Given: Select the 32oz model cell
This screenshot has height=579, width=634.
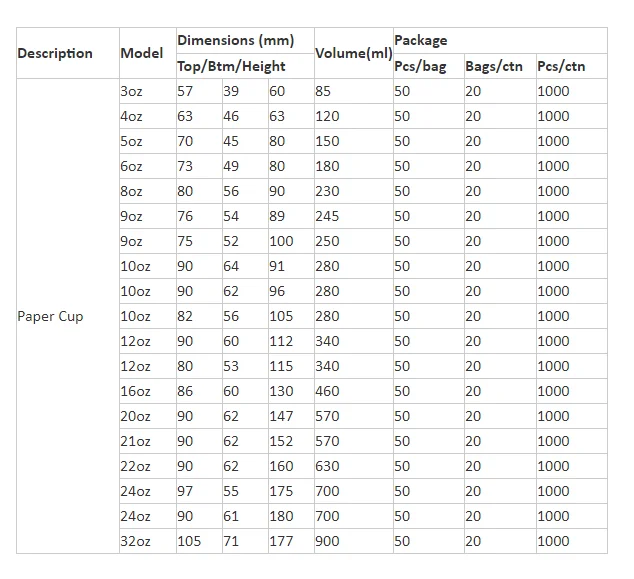Looking at the screenshot, I should [135, 542].
